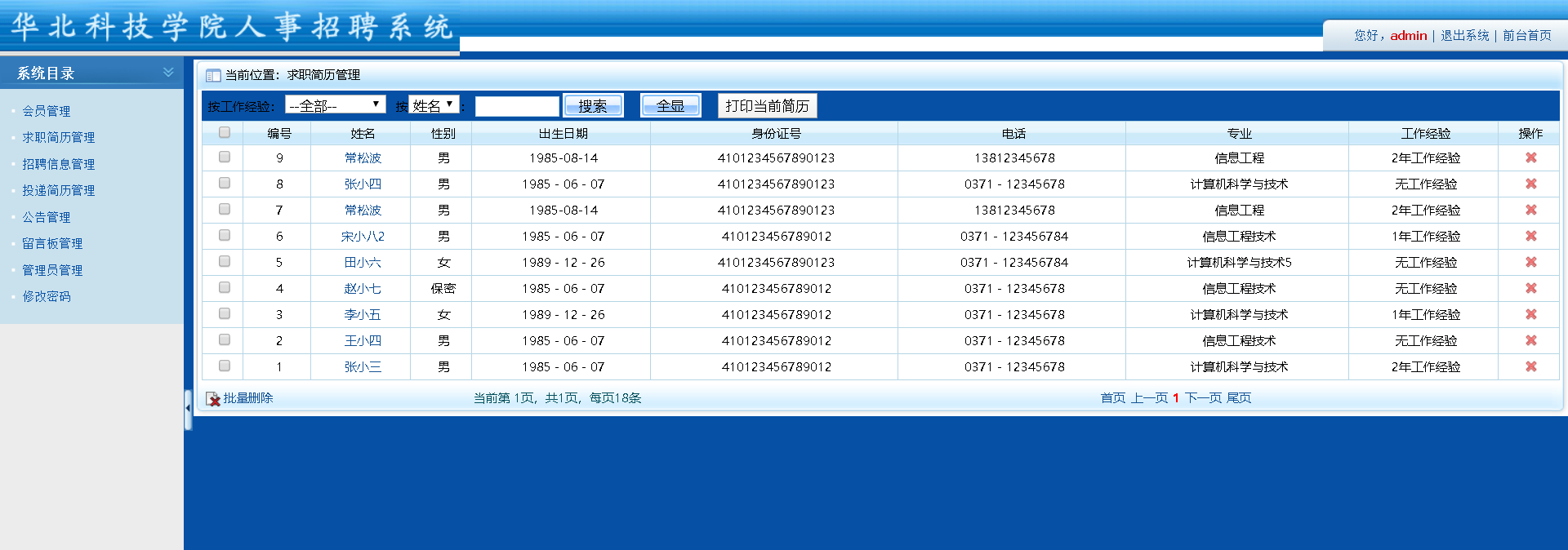Viewport: 1568px width, 550px height.
Task: Open 张小三 resume link
Action: pos(363,367)
